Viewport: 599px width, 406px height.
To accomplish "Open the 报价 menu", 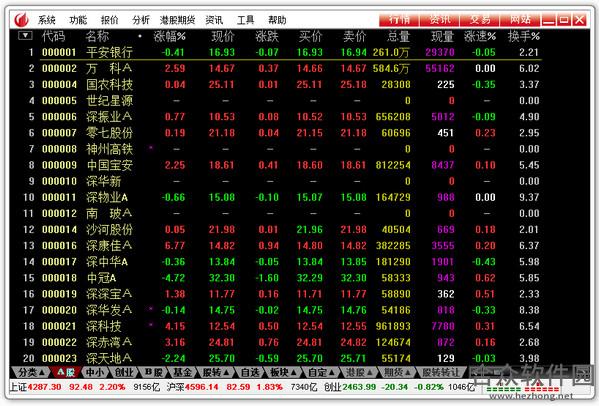I will pos(110,20).
